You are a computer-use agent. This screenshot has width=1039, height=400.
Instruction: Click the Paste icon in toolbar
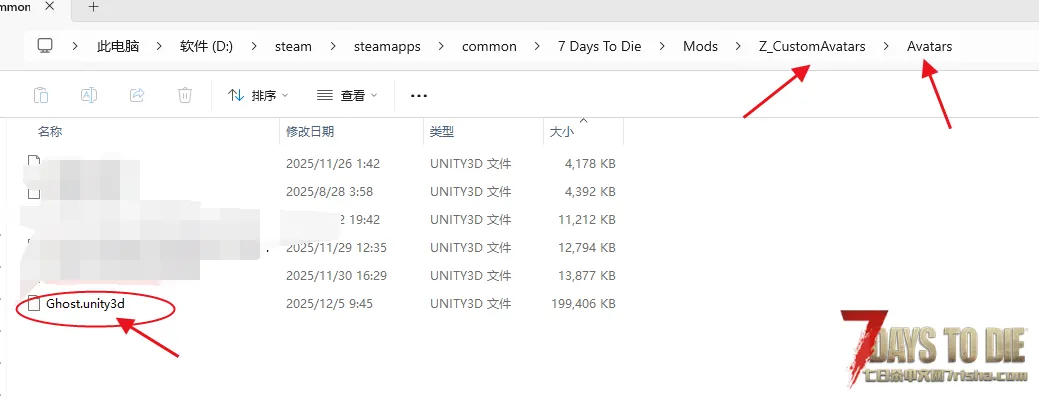41,95
